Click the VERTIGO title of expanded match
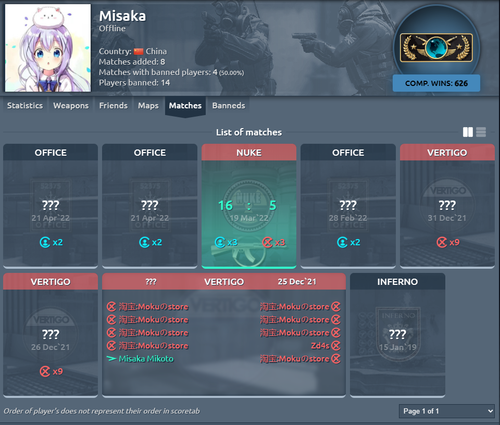The width and height of the screenshot is (500, 425). [224, 282]
